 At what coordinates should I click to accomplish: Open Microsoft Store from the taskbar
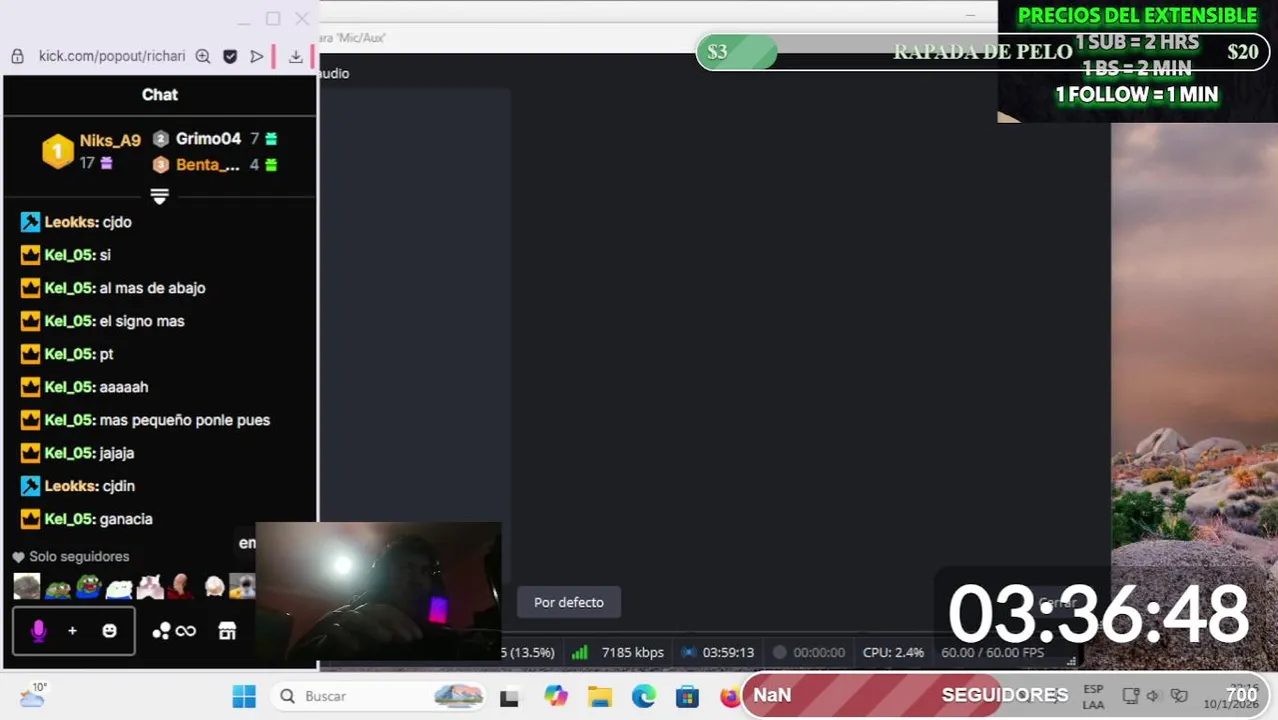(x=687, y=696)
